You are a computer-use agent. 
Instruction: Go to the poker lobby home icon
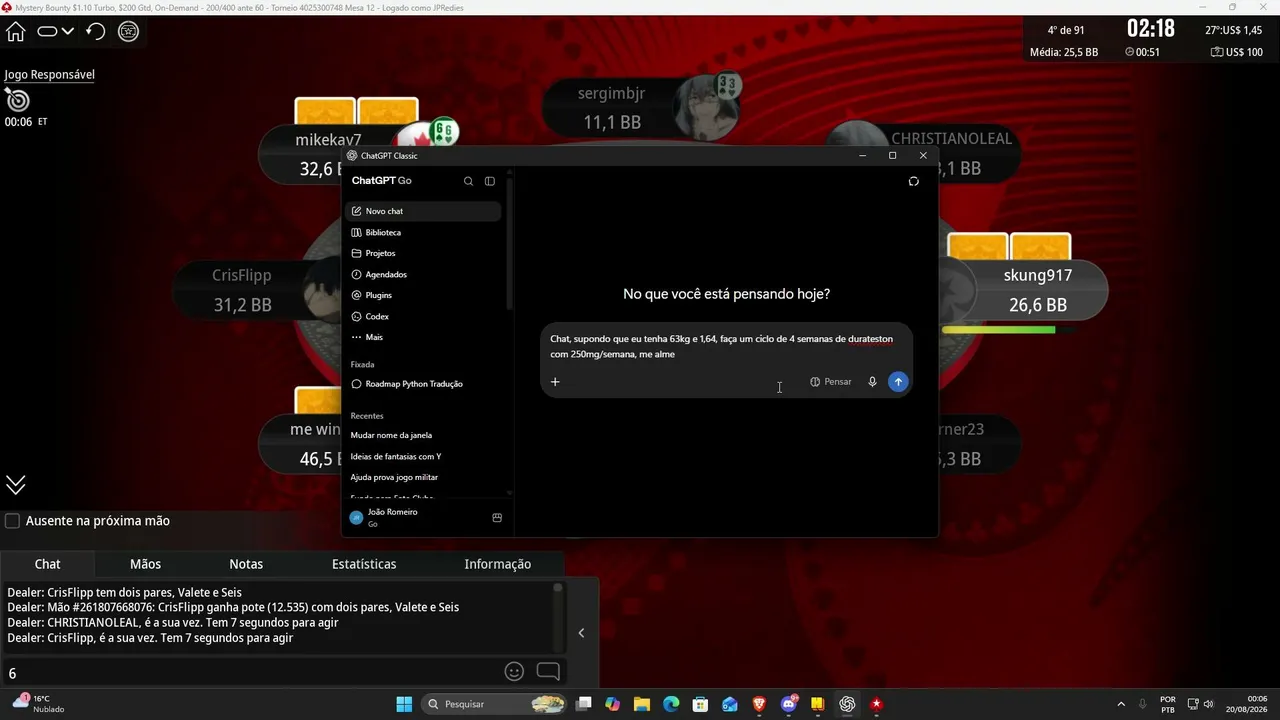point(16,31)
